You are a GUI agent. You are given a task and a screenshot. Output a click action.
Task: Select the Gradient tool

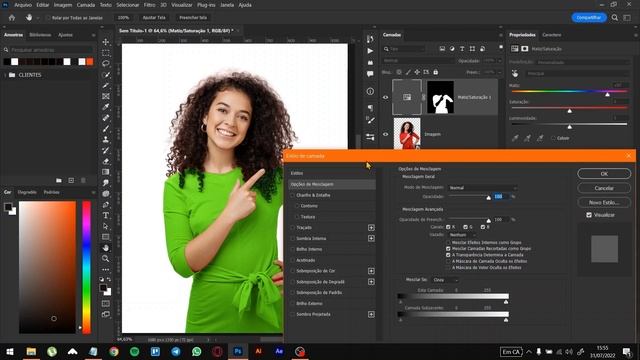pyautogui.click(x=106, y=172)
